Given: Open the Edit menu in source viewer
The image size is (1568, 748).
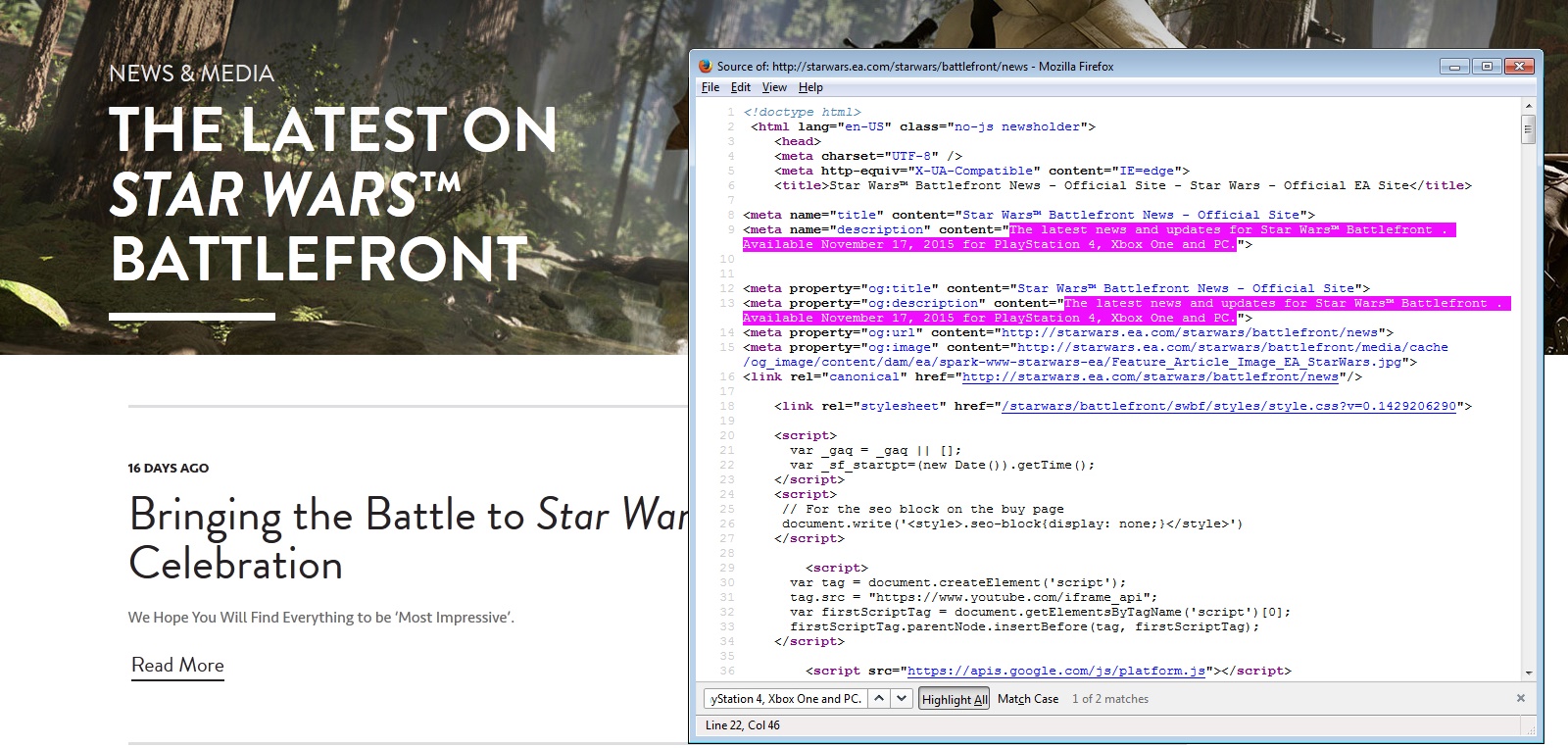Looking at the screenshot, I should (x=740, y=87).
